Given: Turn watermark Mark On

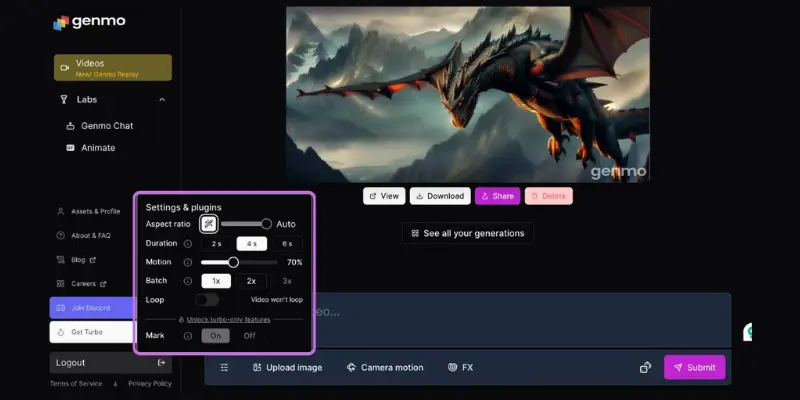Looking at the screenshot, I should pyautogui.click(x=215, y=336).
